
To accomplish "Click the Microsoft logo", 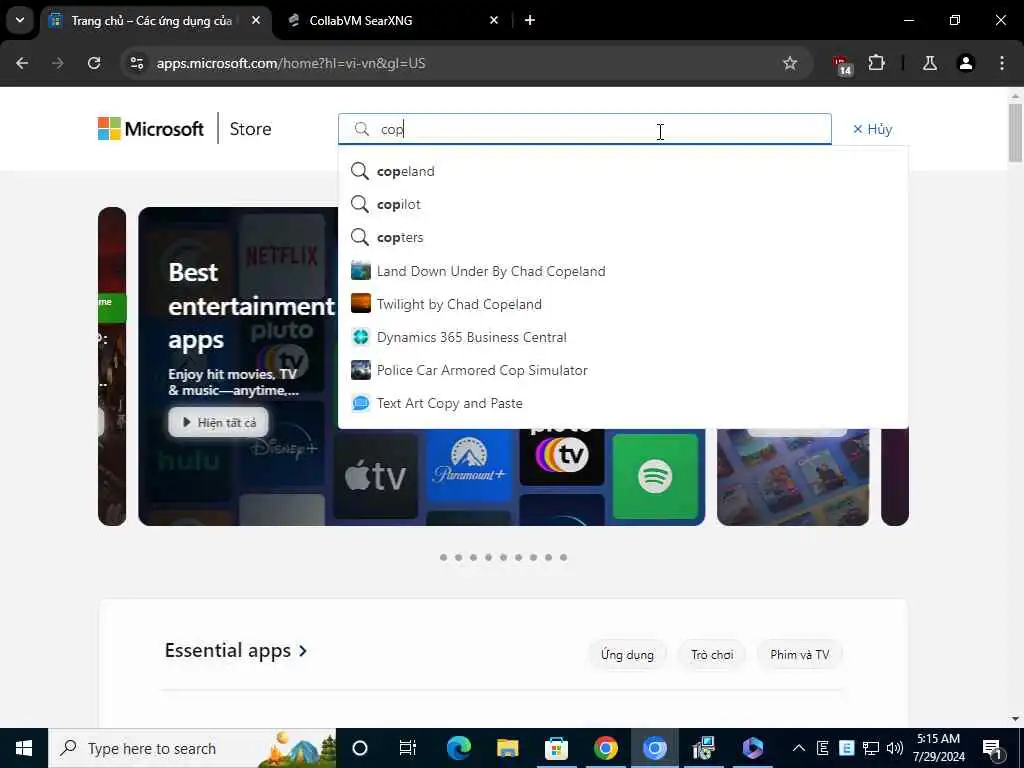I will 151,129.
